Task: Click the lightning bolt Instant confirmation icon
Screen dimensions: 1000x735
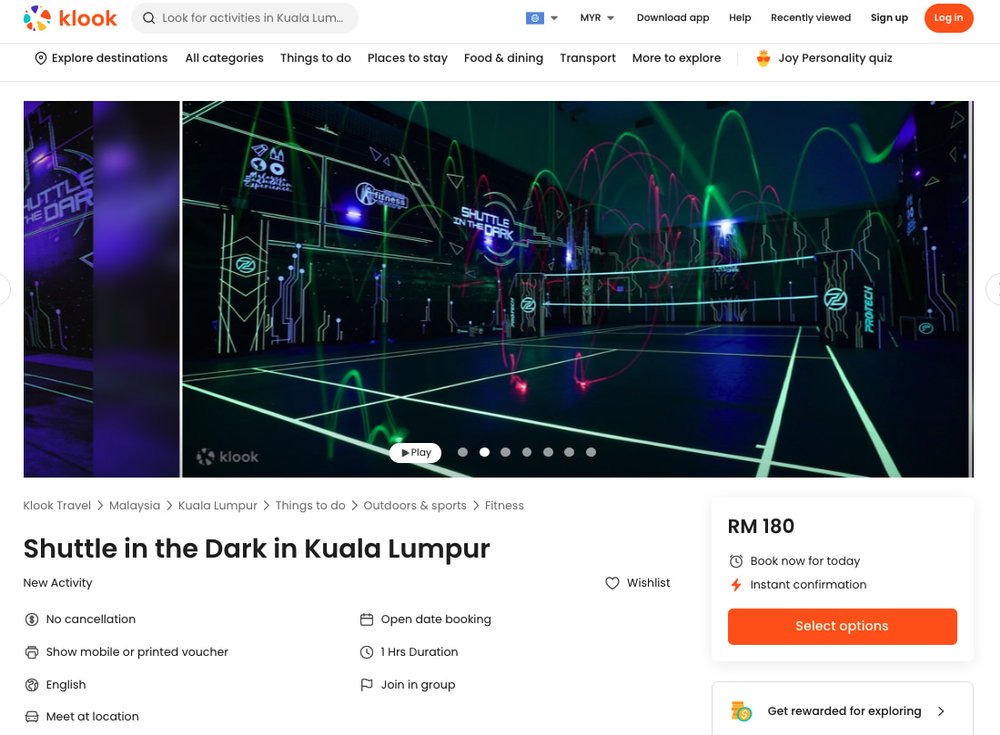Action: tap(736, 584)
